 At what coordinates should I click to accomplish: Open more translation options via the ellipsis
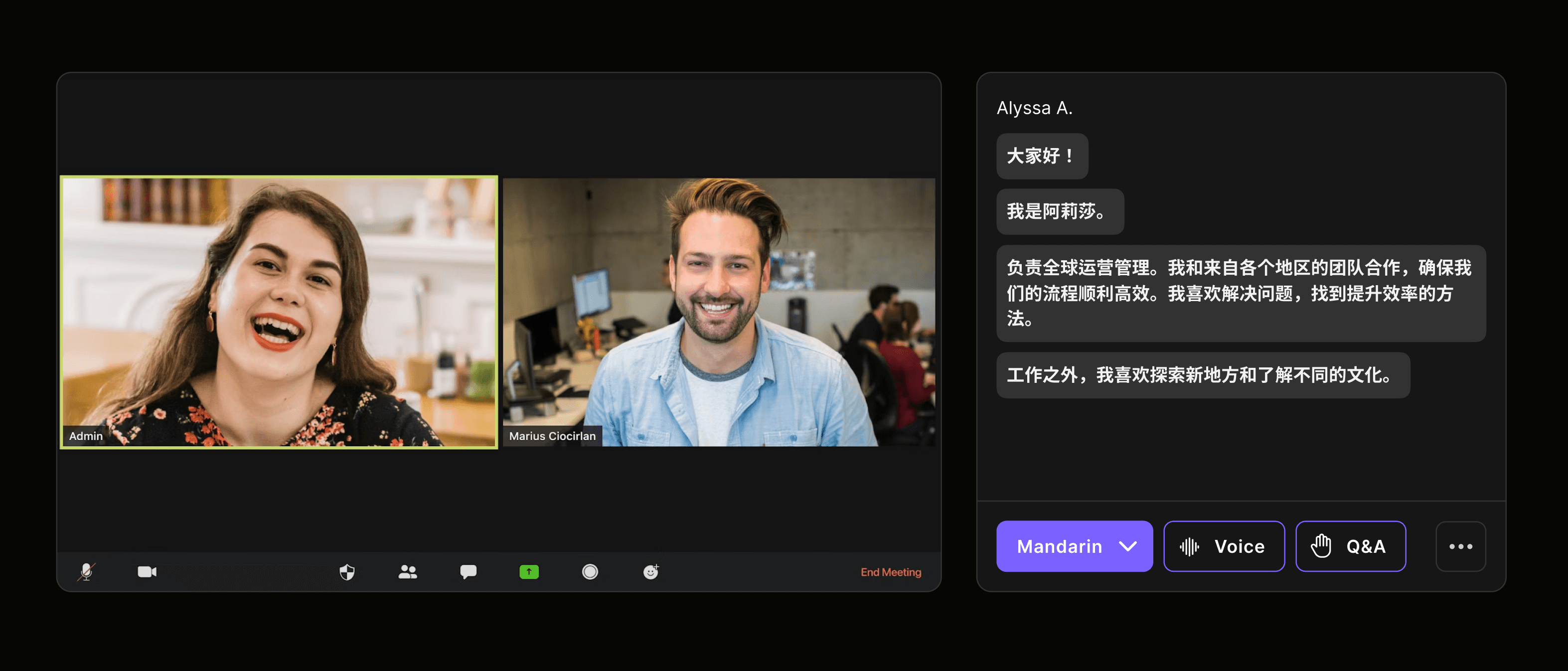tap(1461, 546)
